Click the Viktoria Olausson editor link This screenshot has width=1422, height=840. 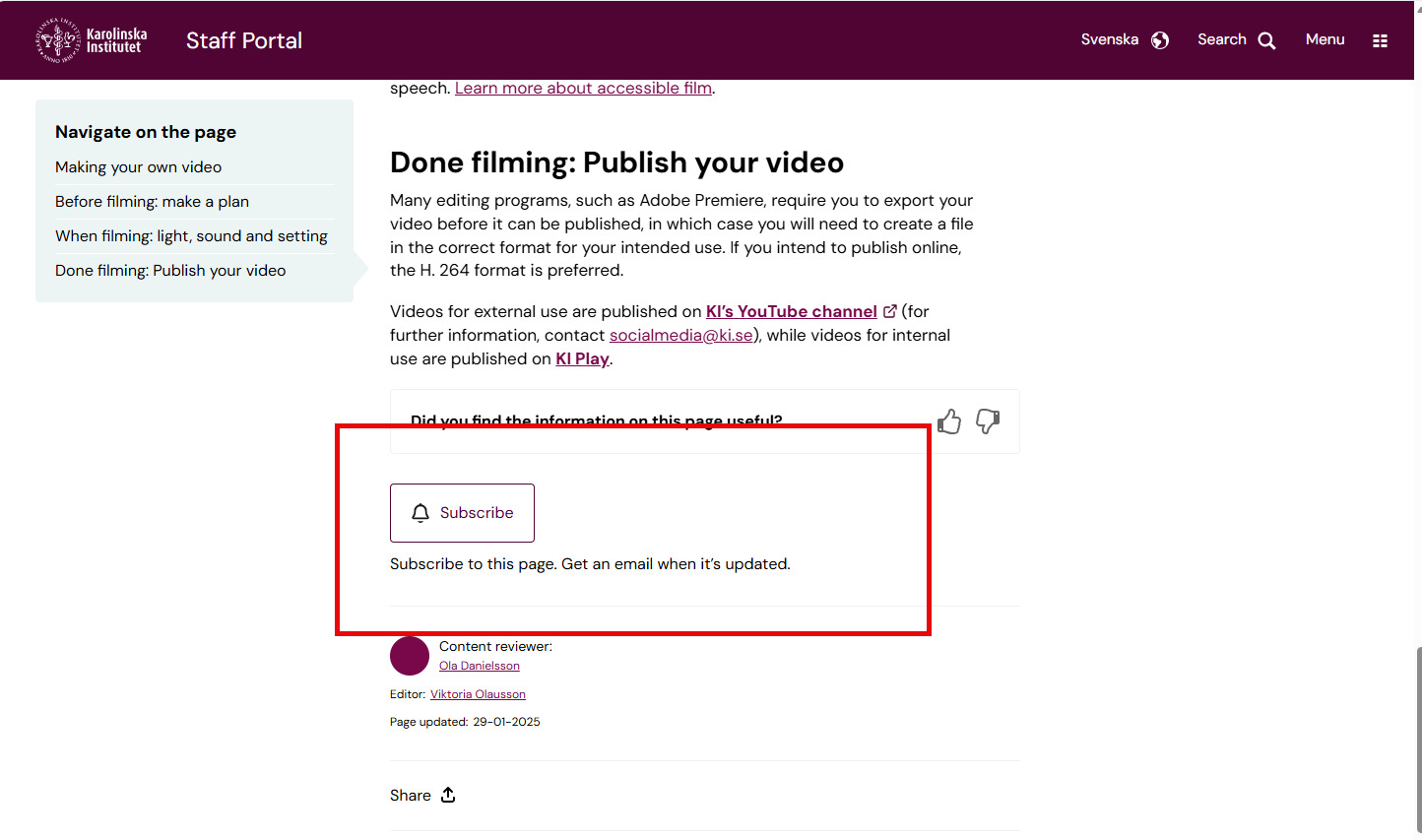478,693
